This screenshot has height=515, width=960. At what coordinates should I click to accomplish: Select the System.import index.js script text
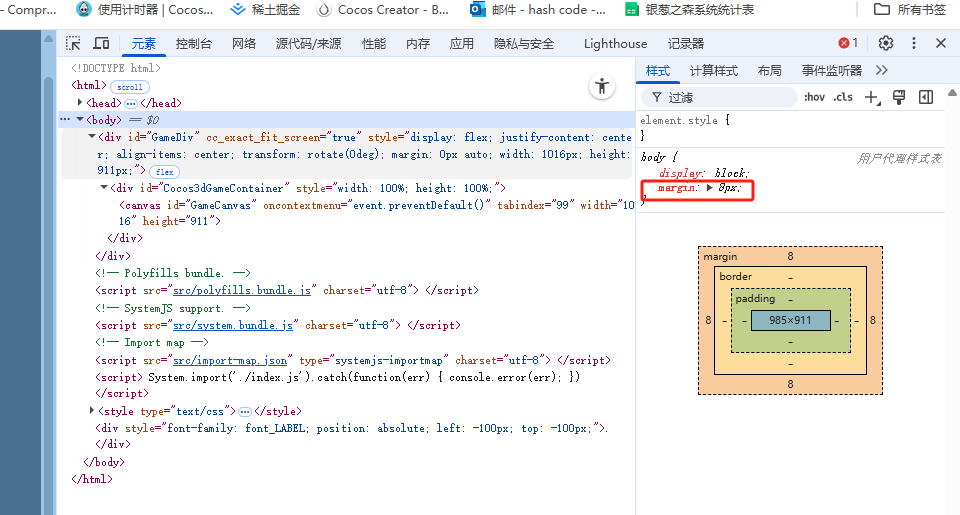point(364,377)
